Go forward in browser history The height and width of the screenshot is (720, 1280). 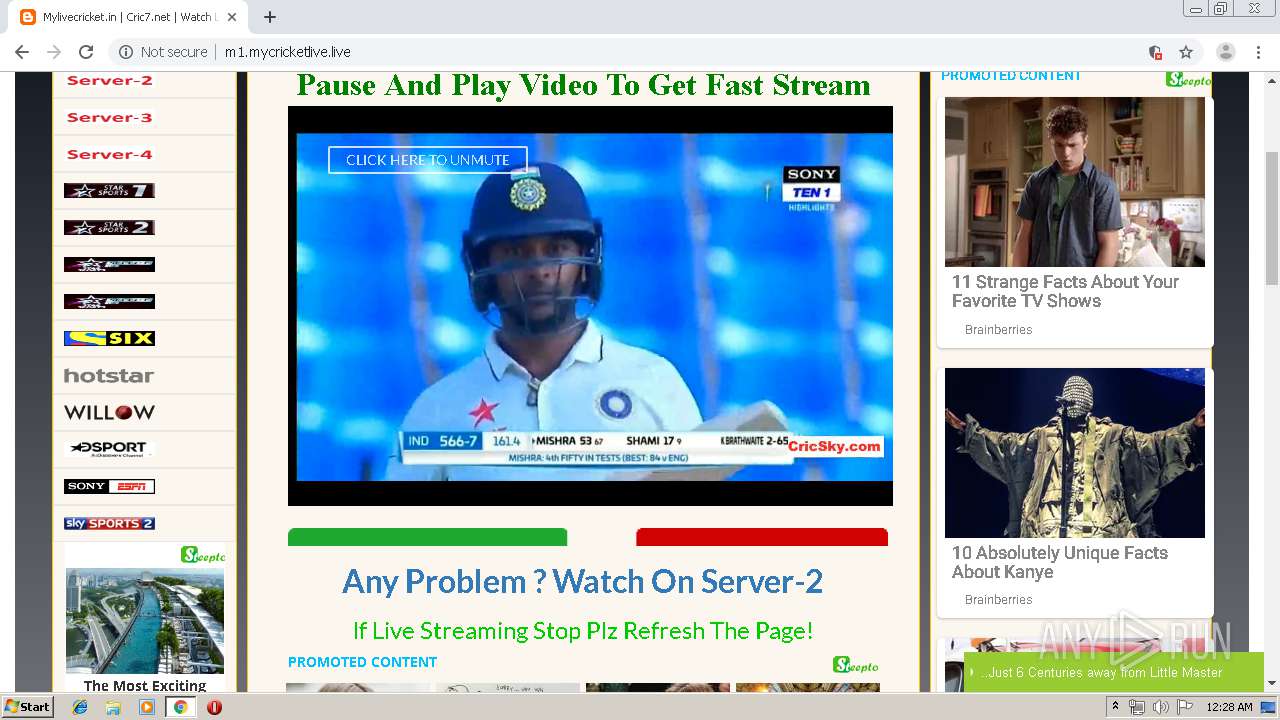[x=54, y=52]
